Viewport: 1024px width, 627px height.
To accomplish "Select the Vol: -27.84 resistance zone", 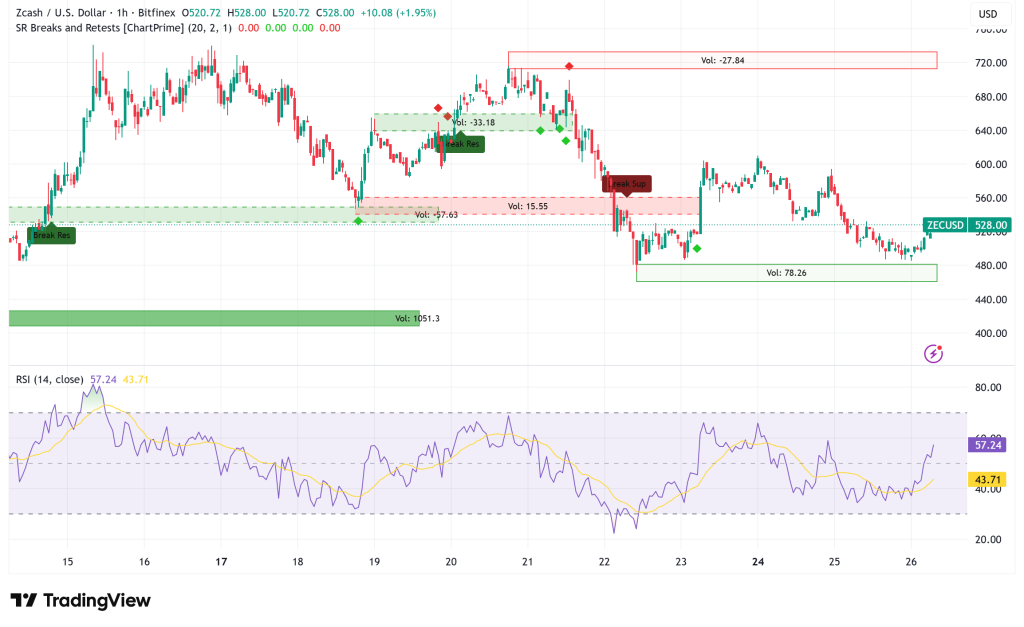I will pyautogui.click(x=722, y=60).
